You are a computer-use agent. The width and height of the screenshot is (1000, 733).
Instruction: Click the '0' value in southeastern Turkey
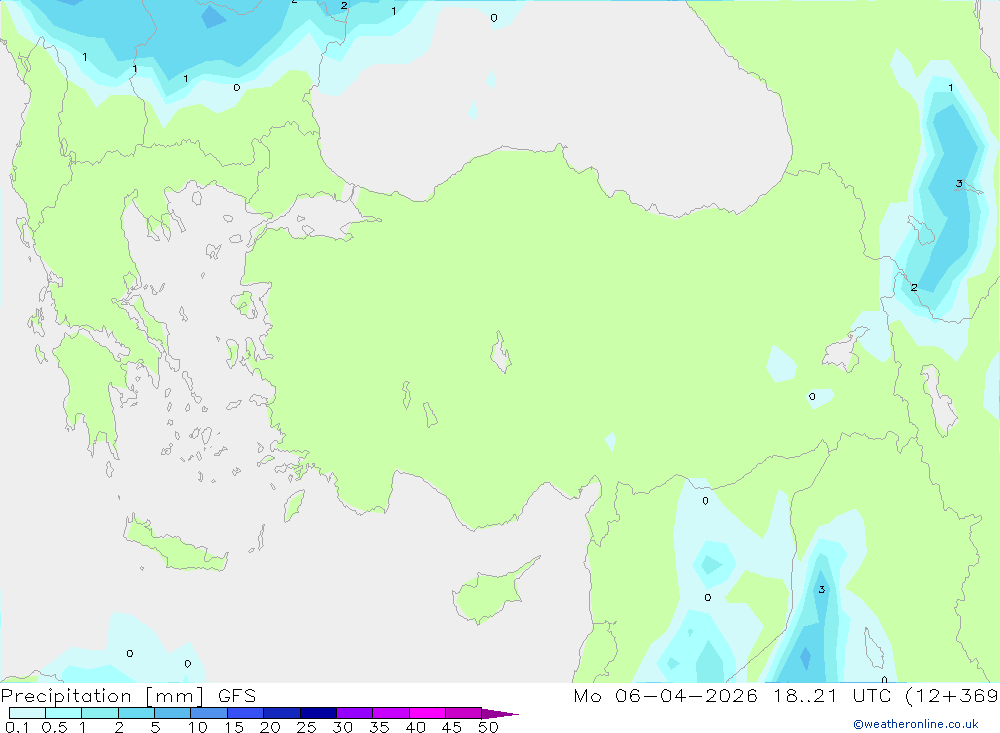point(812,397)
